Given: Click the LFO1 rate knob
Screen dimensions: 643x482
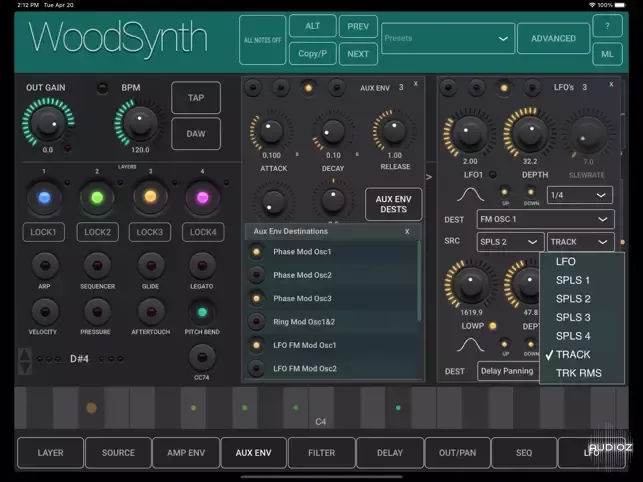Looking at the screenshot, I should (470, 134).
